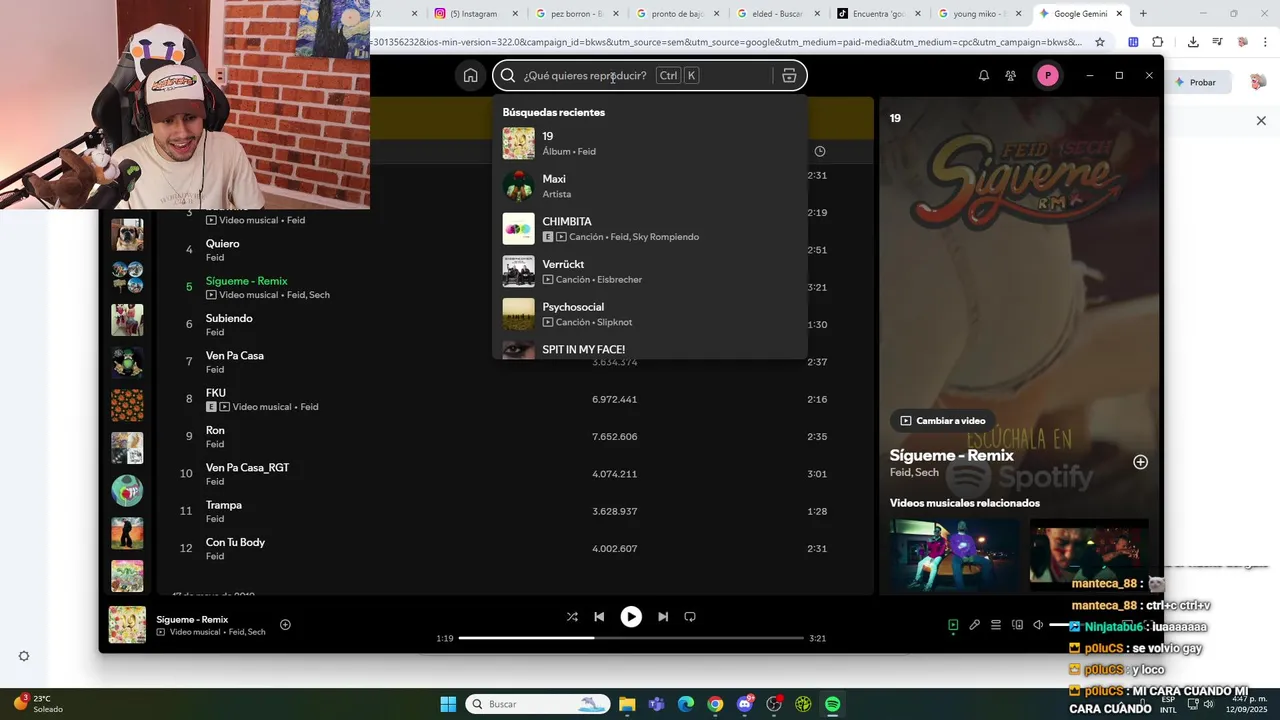Open the Browse icon in search bar

tap(789, 76)
